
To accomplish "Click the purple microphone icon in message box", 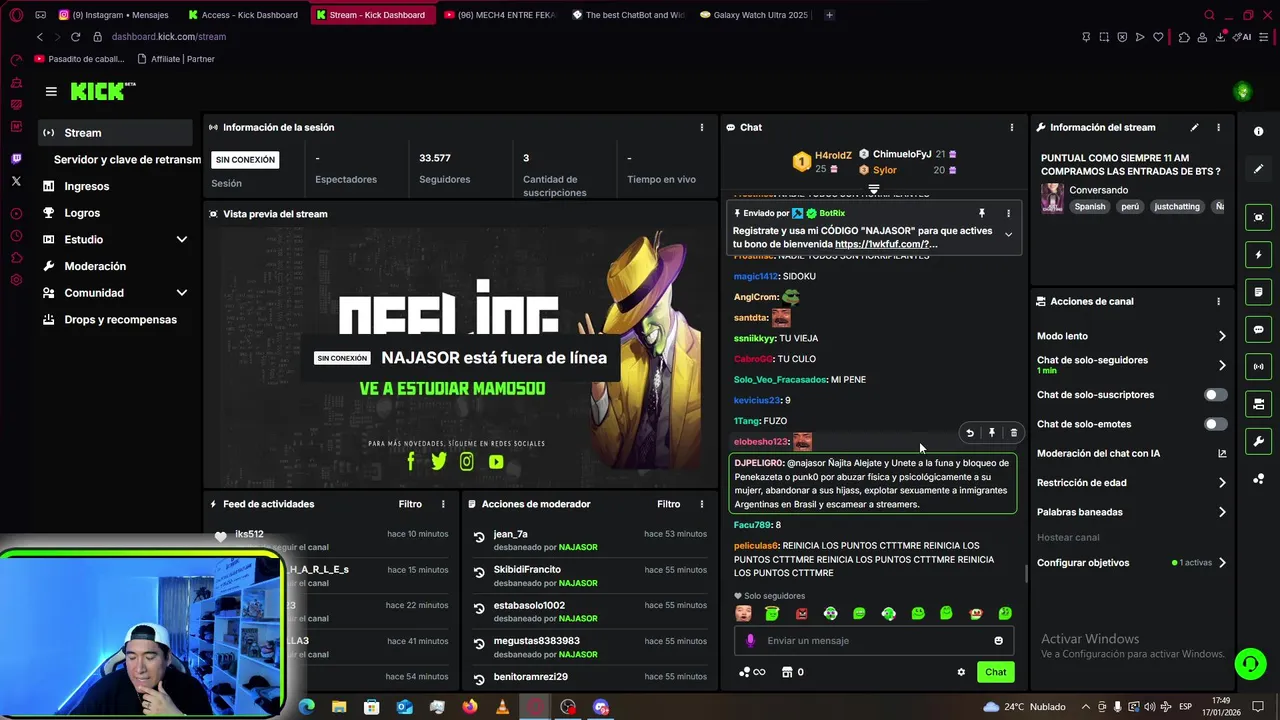I will click(x=750, y=641).
